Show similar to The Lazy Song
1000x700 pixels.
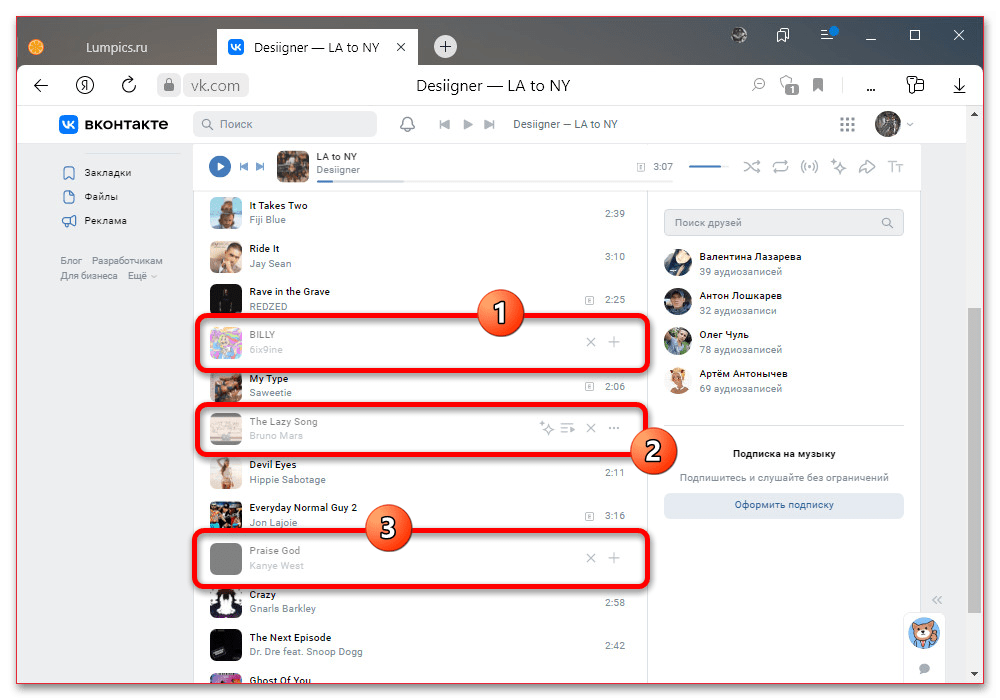pyautogui.click(x=547, y=428)
